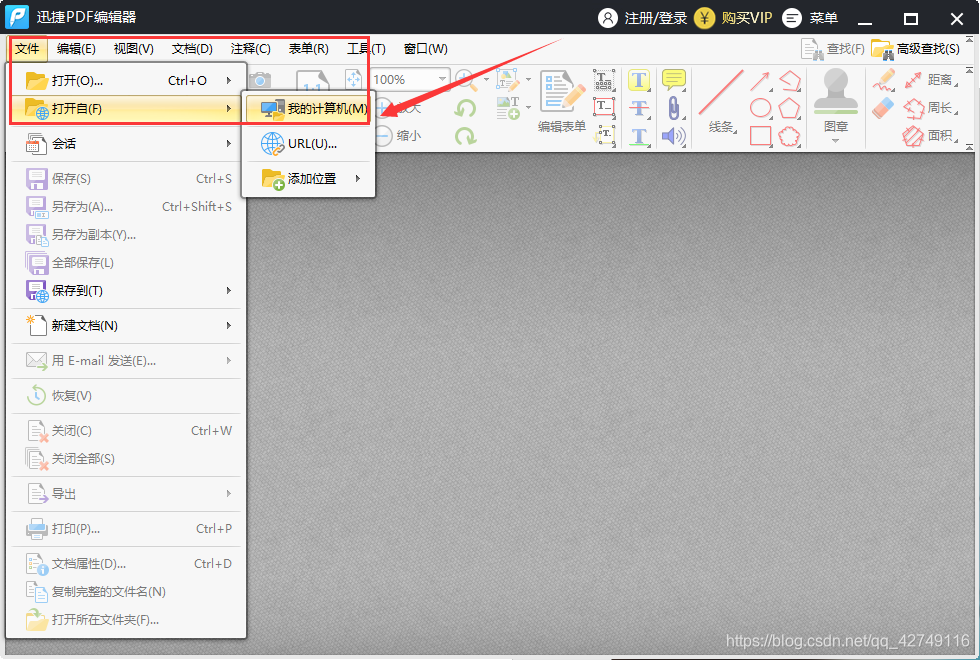Open the 窗口(W) menu

[x=426, y=49]
